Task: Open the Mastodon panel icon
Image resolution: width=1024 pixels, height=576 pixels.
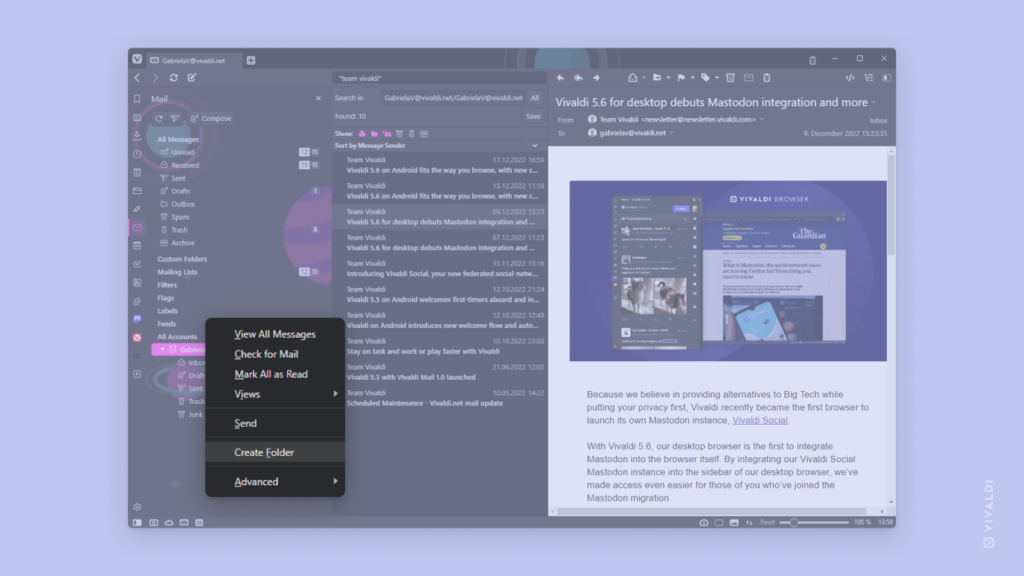Action: [137, 319]
